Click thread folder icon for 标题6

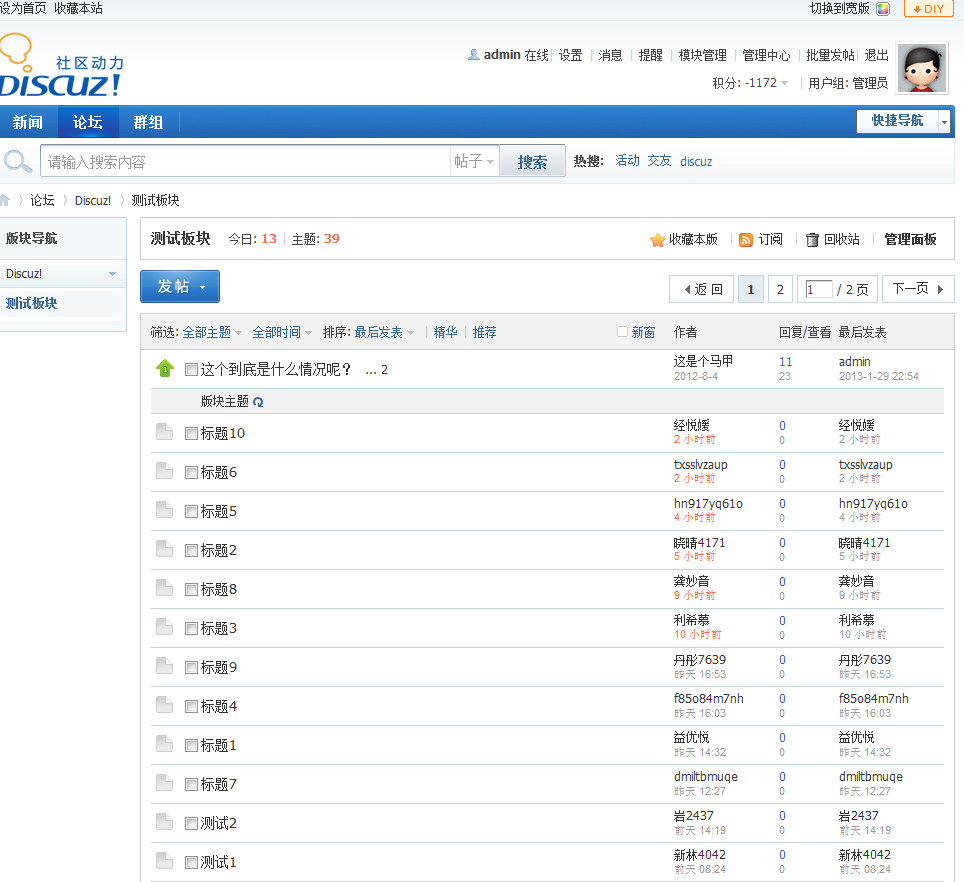point(164,471)
